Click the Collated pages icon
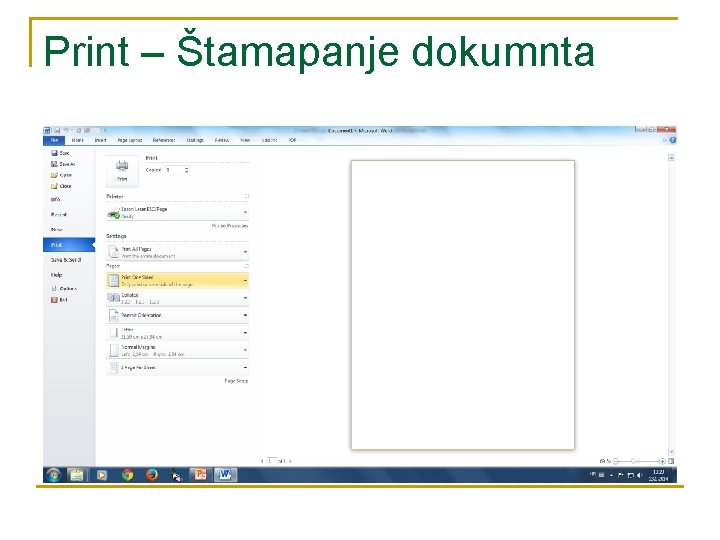The image size is (720, 540). click(113, 298)
